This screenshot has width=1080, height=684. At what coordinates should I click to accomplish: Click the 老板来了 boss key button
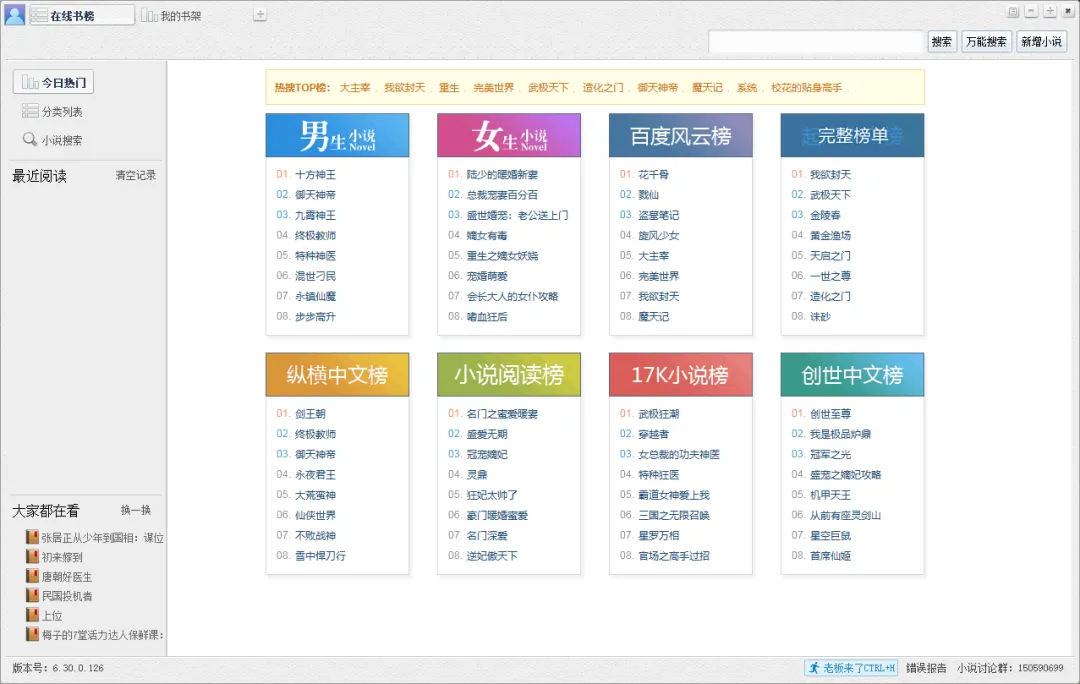(851, 667)
